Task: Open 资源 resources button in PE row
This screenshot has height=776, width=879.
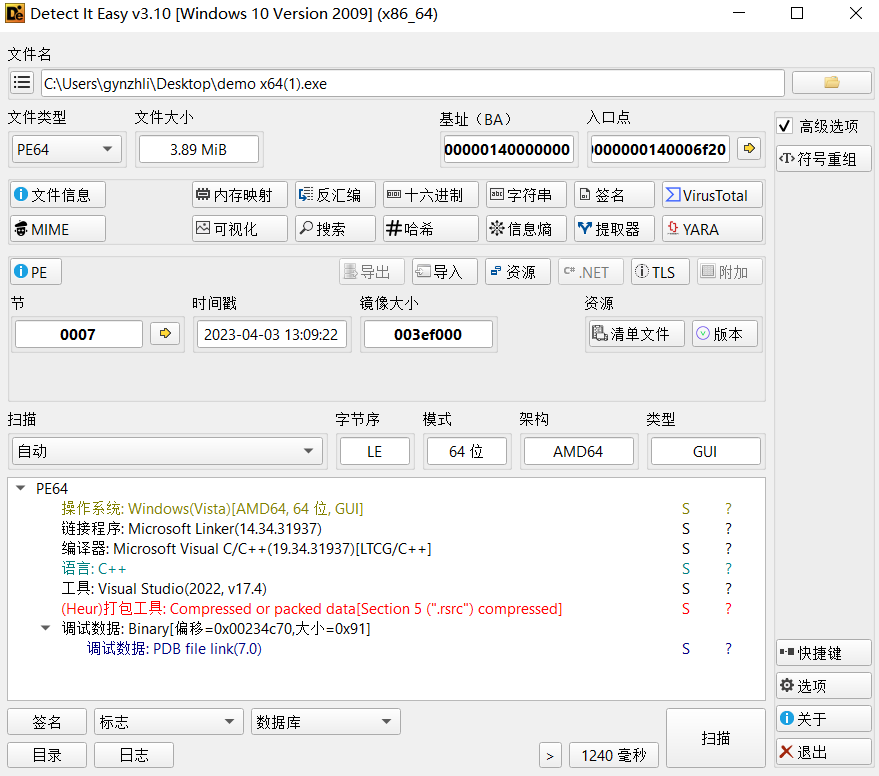Action: (518, 272)
